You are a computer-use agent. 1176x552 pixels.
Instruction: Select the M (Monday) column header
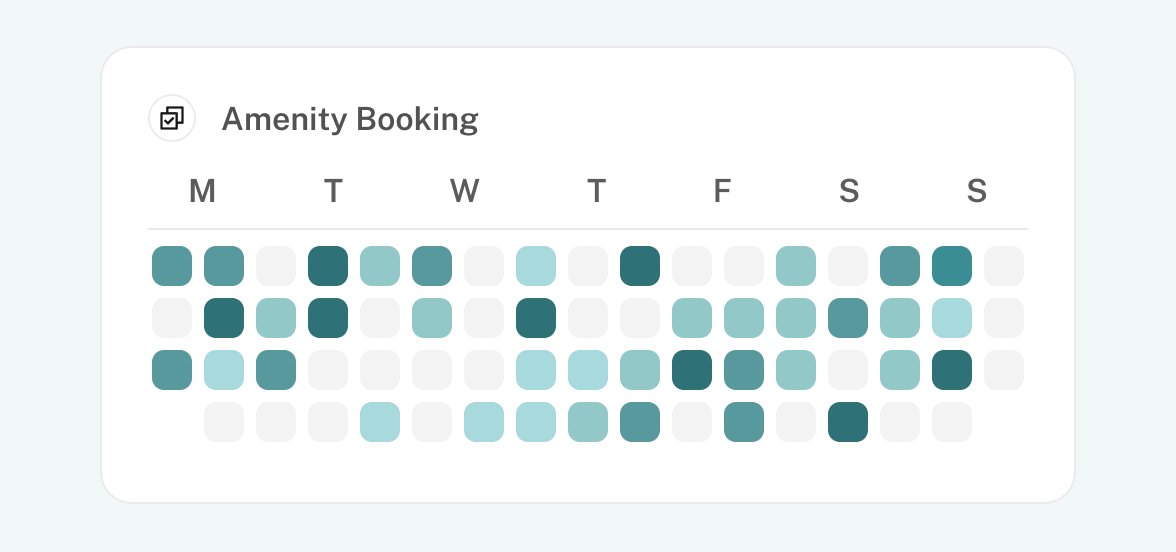click(x=202, y=191)
